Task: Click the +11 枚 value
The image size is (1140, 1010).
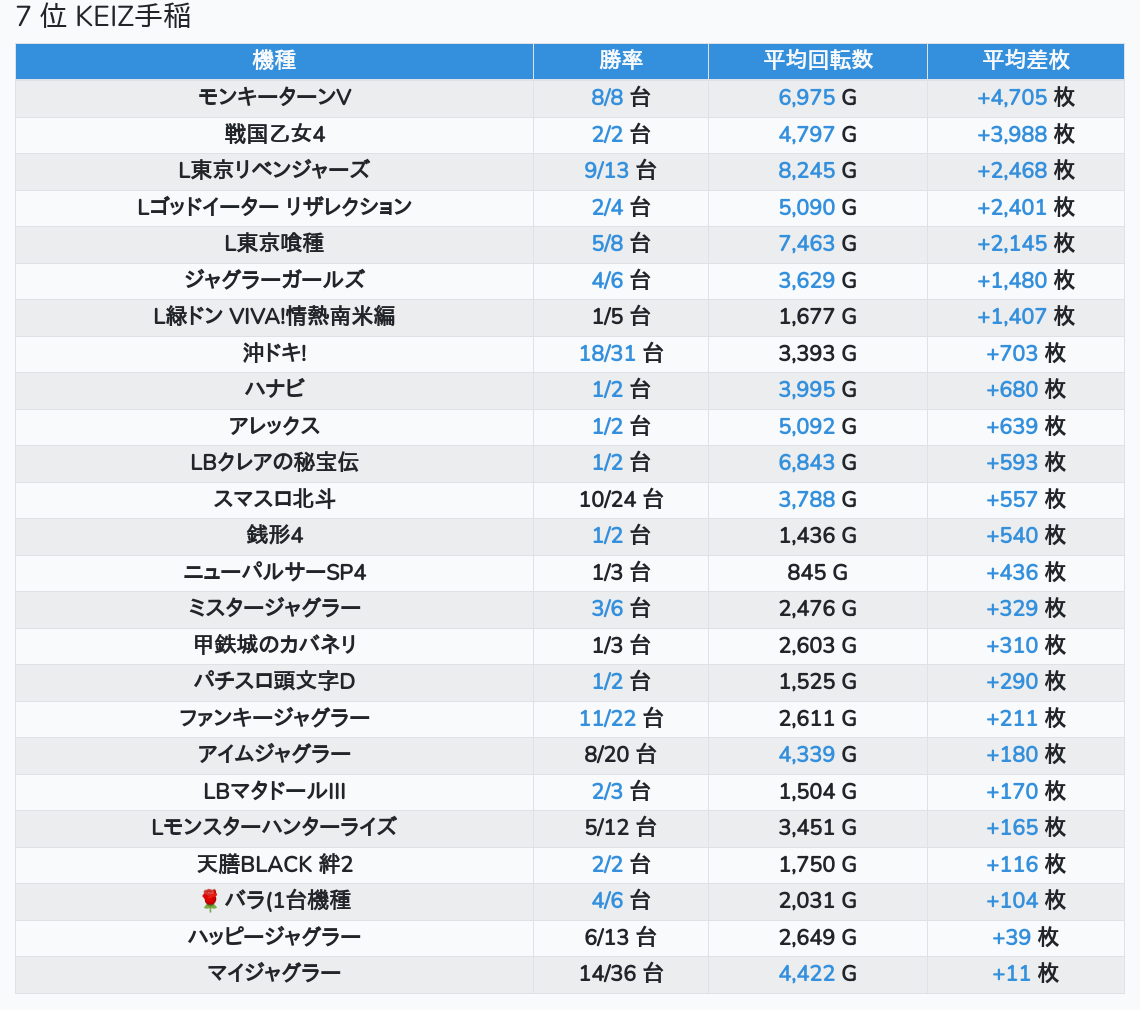Action: click(1026, 974)
